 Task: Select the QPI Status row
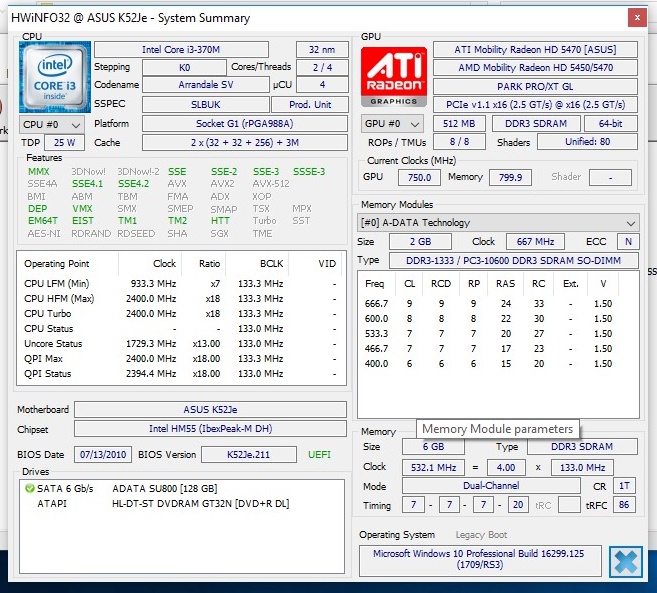coord(181,374)
